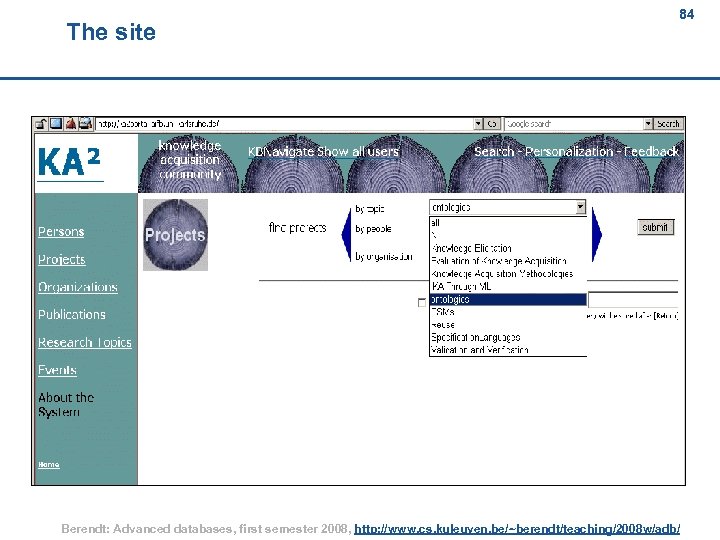Click the 'find projects' text
The height and width of the screenshot is (540, 720).
(298, 228)
